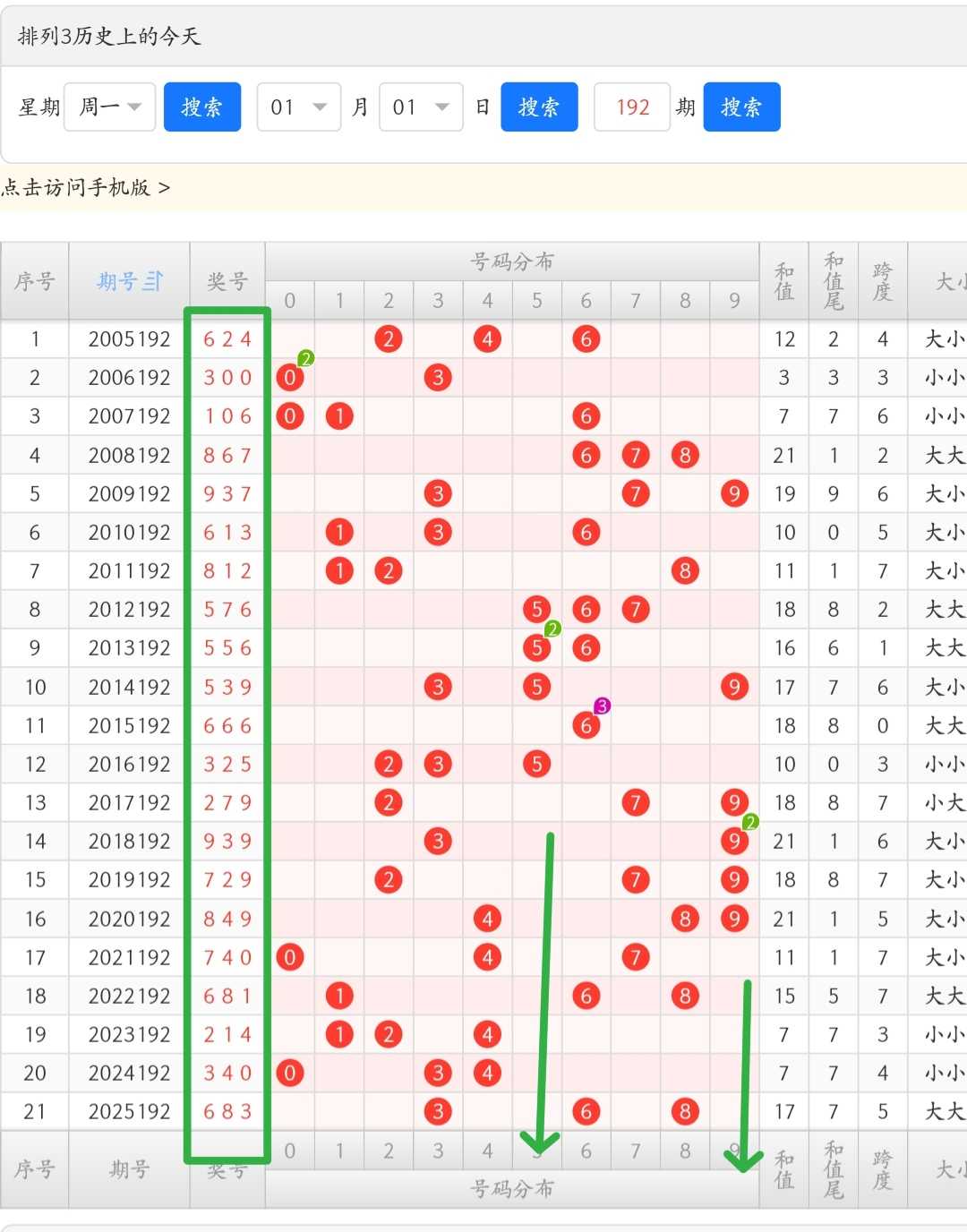
Task: Open the 周一 weekday dropdown
Action: [110, 107]
